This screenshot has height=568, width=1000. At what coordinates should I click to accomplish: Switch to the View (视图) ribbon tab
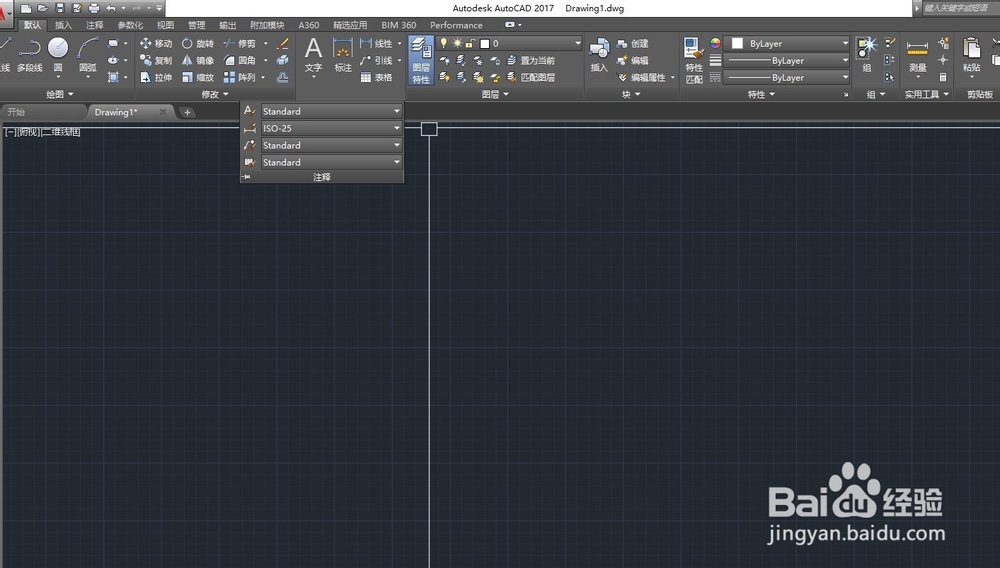click(165, 25)
